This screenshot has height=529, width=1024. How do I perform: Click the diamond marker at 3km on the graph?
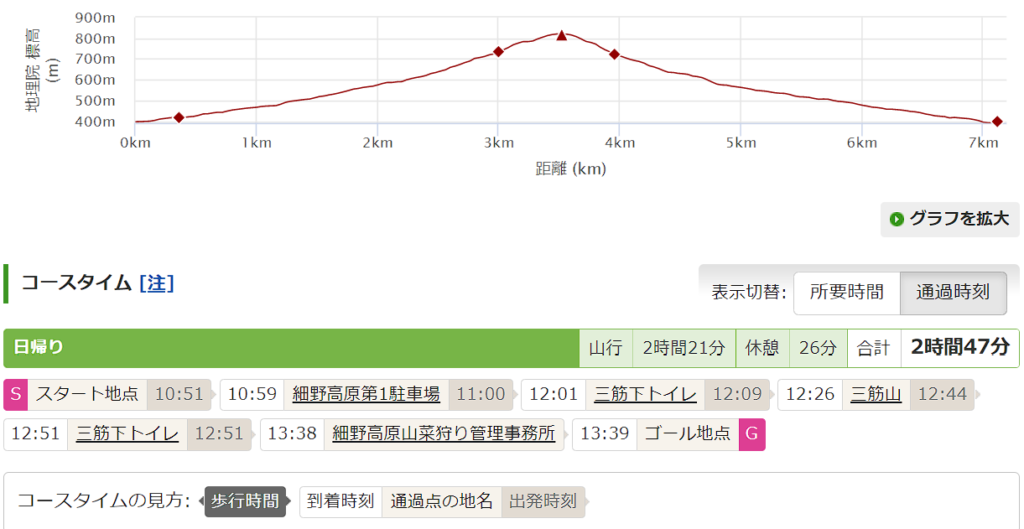(x=498, y=51)
